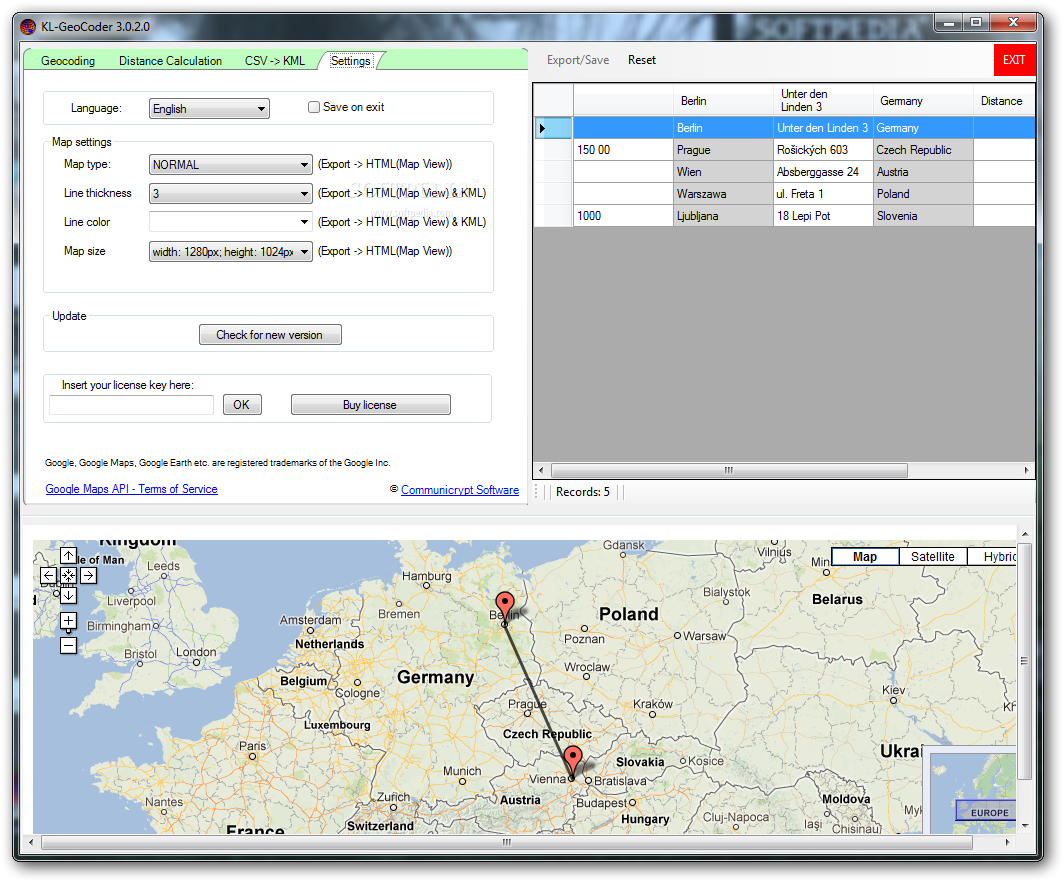Click the Germany column header
1064x882 pixels.
coord(923,101)
